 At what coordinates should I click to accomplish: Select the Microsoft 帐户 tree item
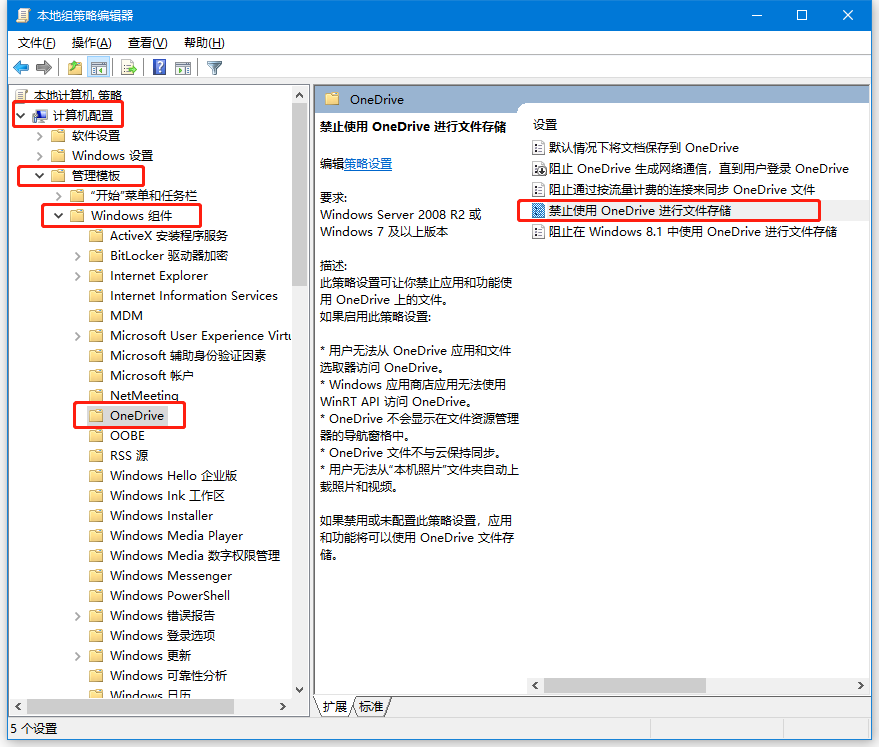(151, 375)
